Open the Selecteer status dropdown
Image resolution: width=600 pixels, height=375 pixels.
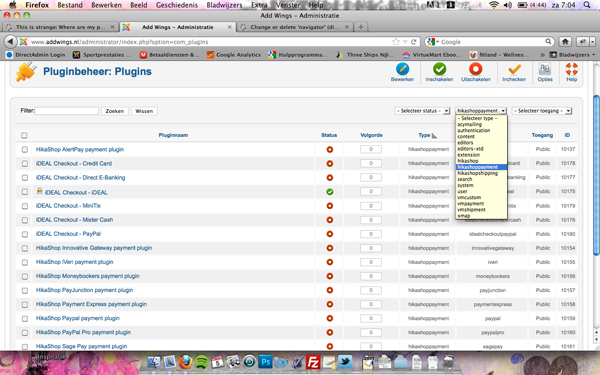point(422,111)
